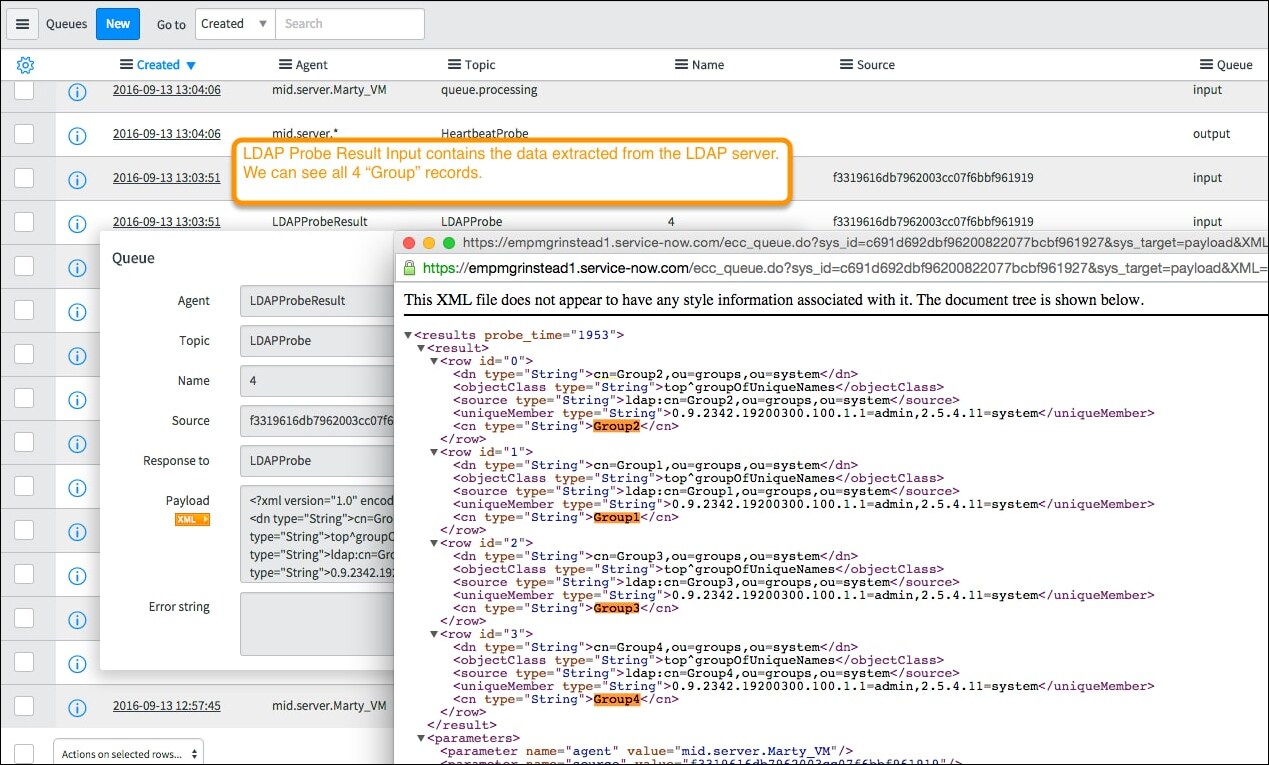This screenshot has width=1269, height=765.
Task: Open the navigation hamburger menu
Action: (x=22, y=23)
